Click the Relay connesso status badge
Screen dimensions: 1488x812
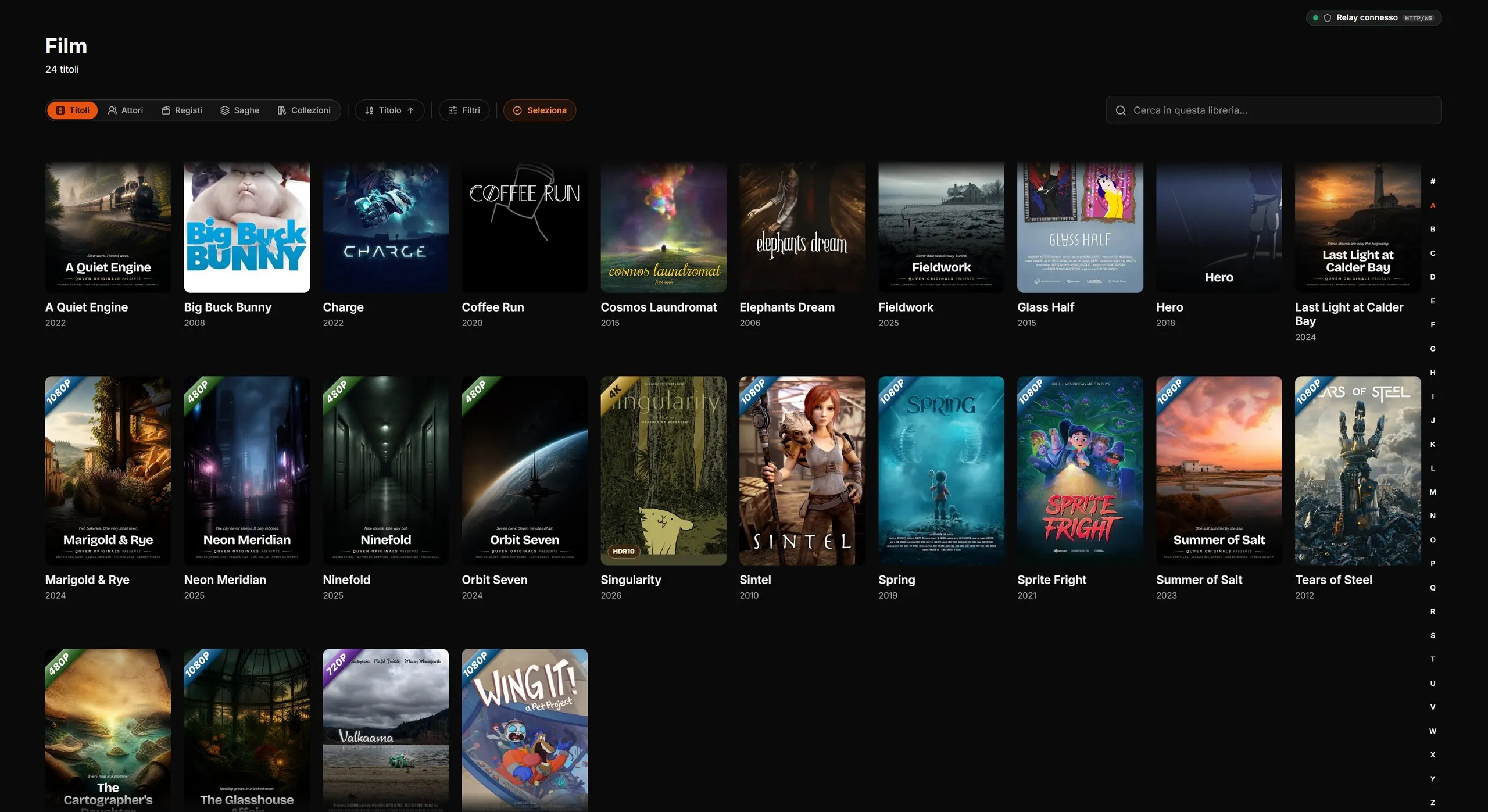point(1373,18)
